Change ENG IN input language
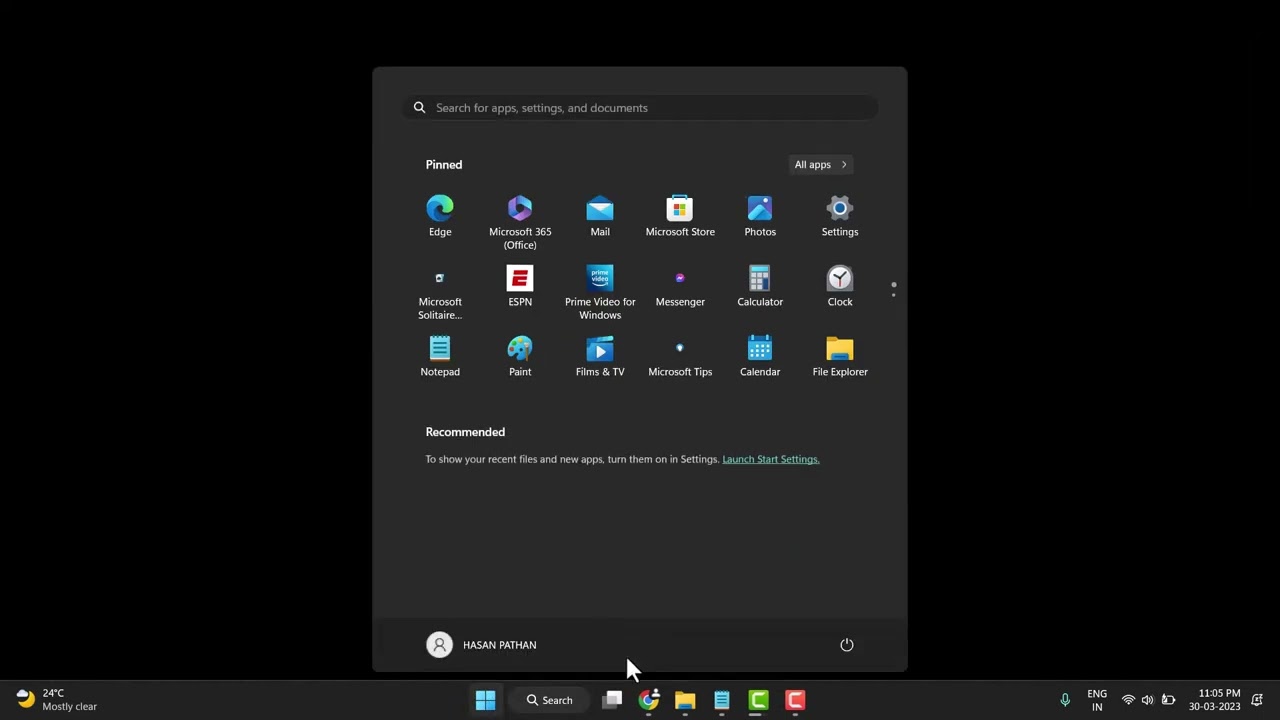1280x720 pixels. [1097, 700]
